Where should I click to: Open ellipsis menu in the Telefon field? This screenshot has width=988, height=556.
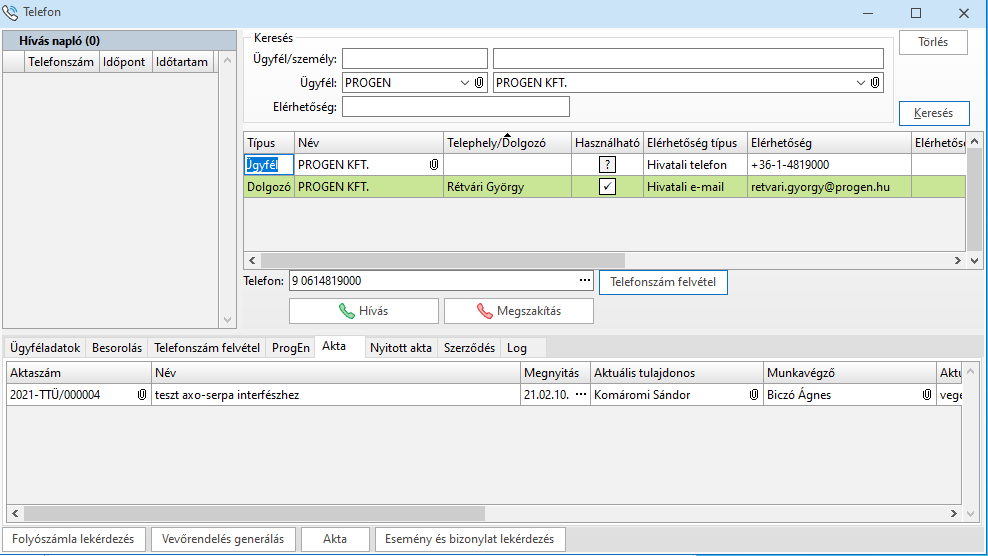[x=585, y=281]
